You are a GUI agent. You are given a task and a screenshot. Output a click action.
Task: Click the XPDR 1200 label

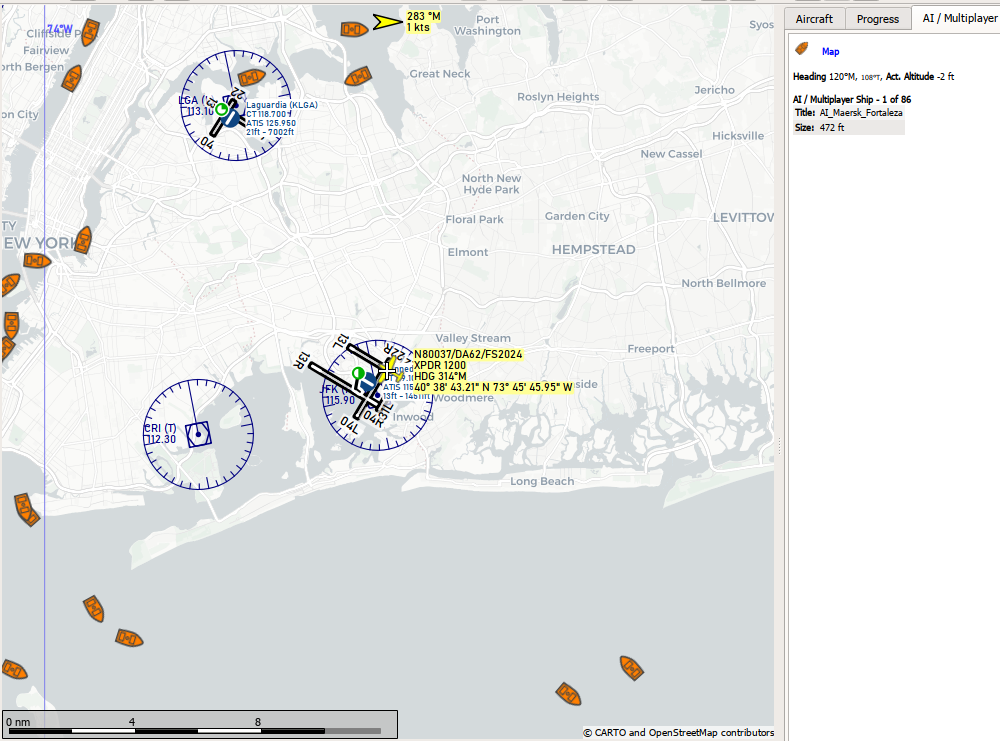(440, 365)
